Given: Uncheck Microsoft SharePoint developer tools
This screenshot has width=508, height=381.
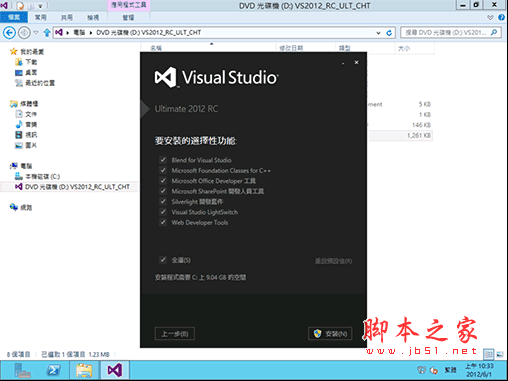Looking at the screenshot, I should 163,191.
